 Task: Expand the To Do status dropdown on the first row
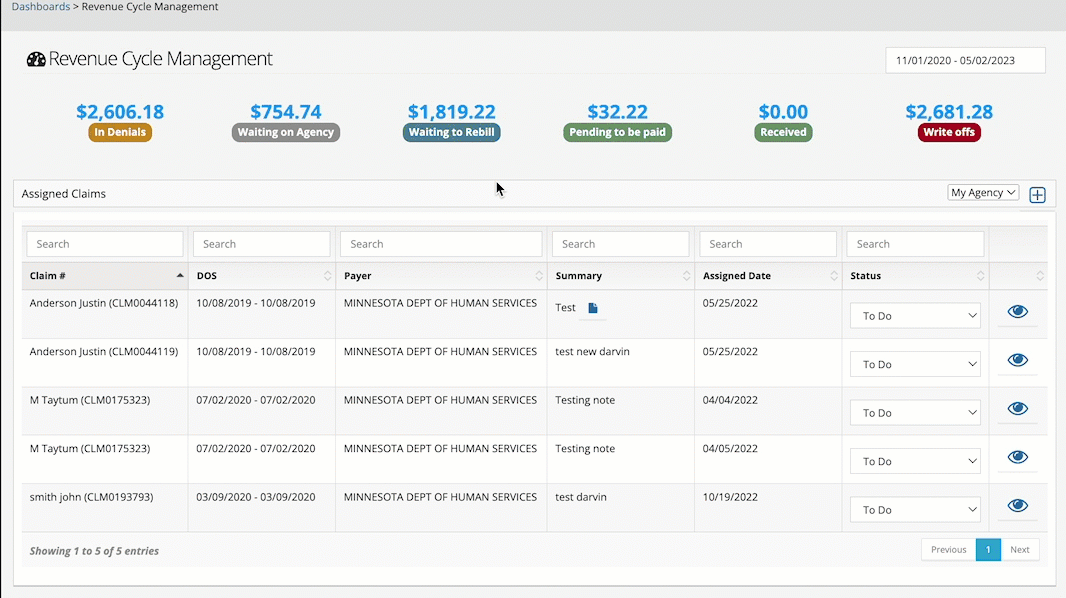[x=914, y=315]
